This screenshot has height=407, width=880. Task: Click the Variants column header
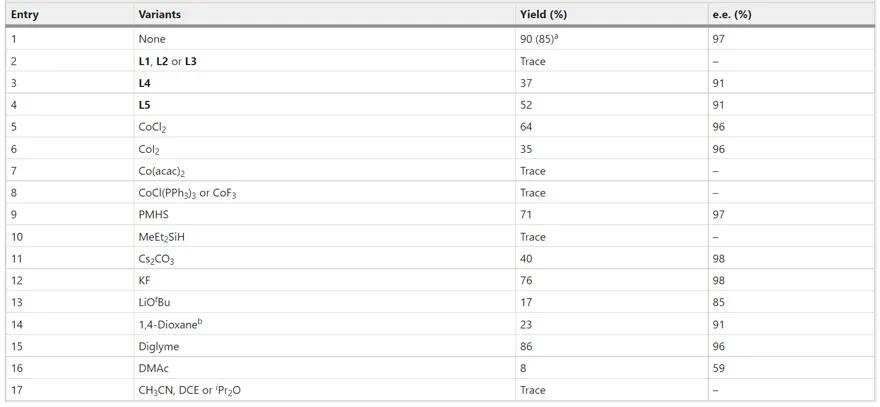pyautogui.click(x=159, y=15)
